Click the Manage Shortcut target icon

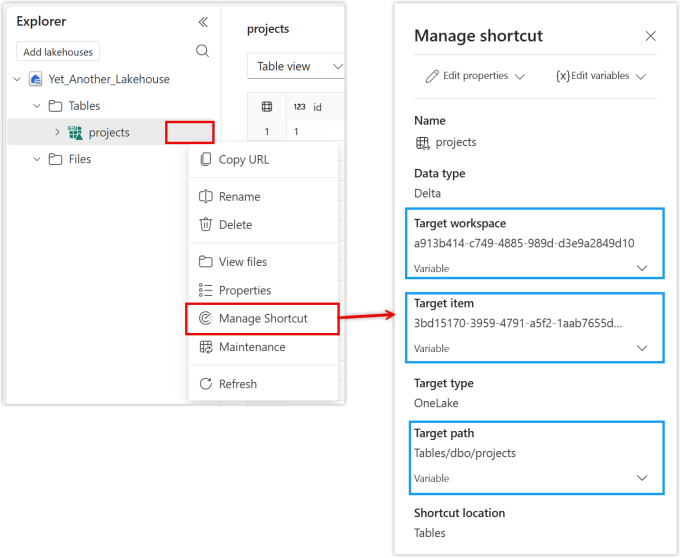click(206, 319)
